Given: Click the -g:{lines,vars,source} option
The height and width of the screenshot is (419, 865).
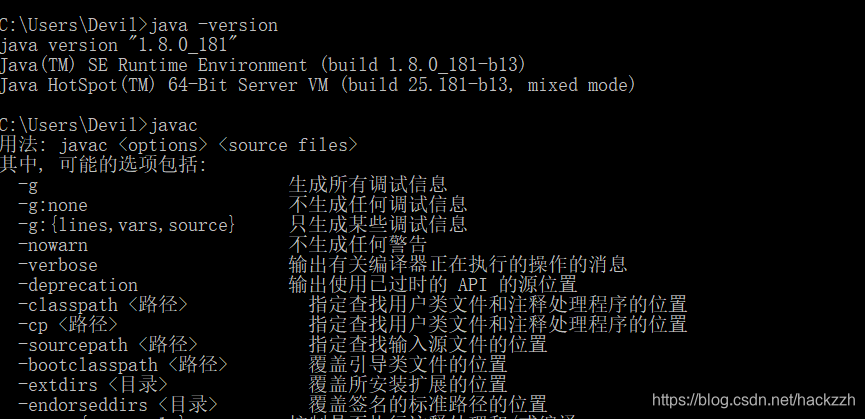Looking at the screenshot, I should coord(127,225).
